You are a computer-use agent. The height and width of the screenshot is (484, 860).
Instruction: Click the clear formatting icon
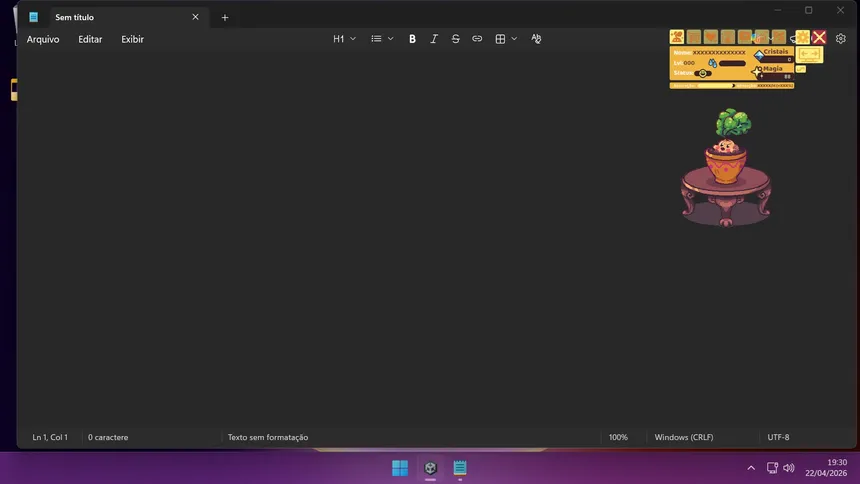click(x=536, y=39)
